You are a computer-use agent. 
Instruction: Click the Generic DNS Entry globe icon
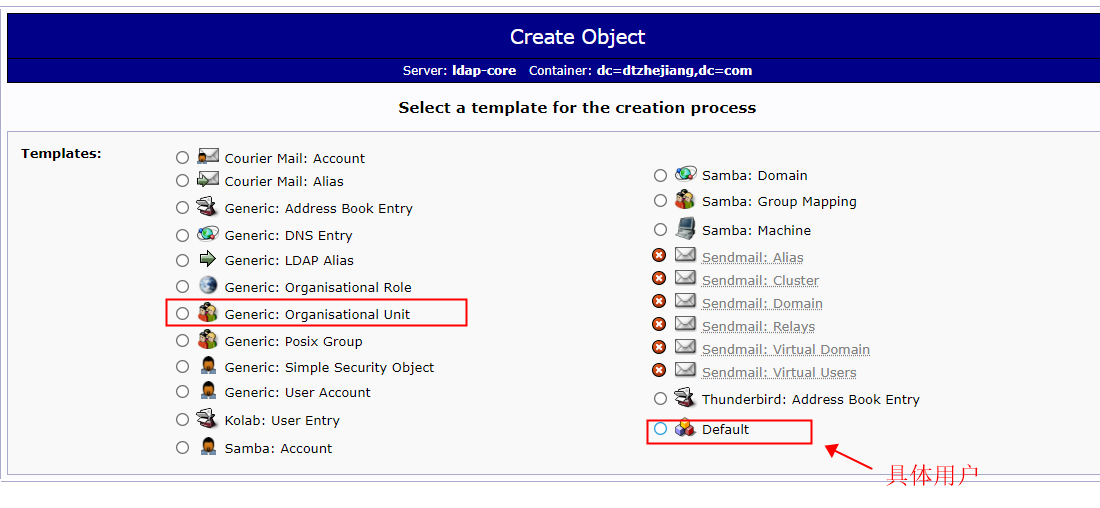coord(208,234)
